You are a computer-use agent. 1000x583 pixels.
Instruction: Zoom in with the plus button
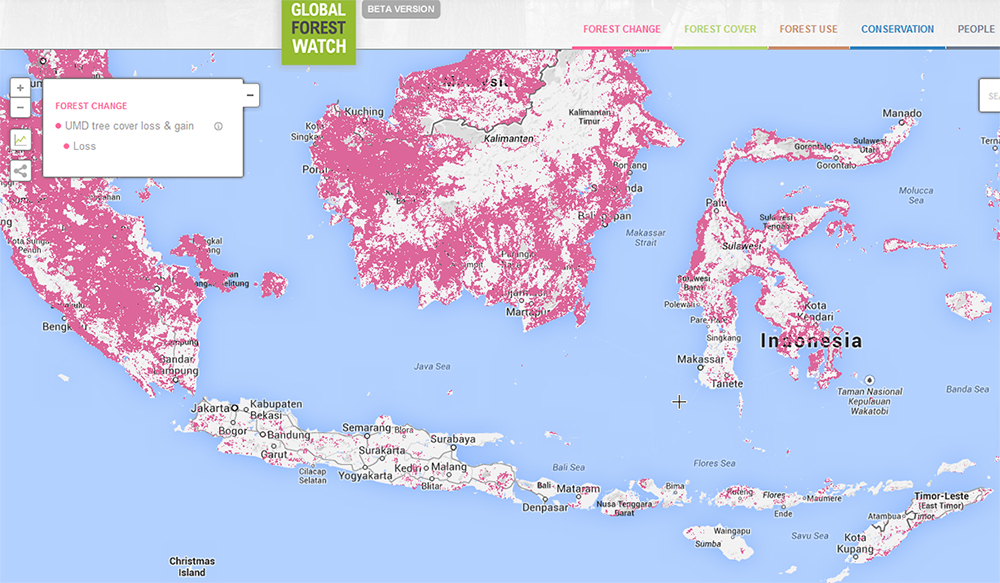click(x=20, y=88)
